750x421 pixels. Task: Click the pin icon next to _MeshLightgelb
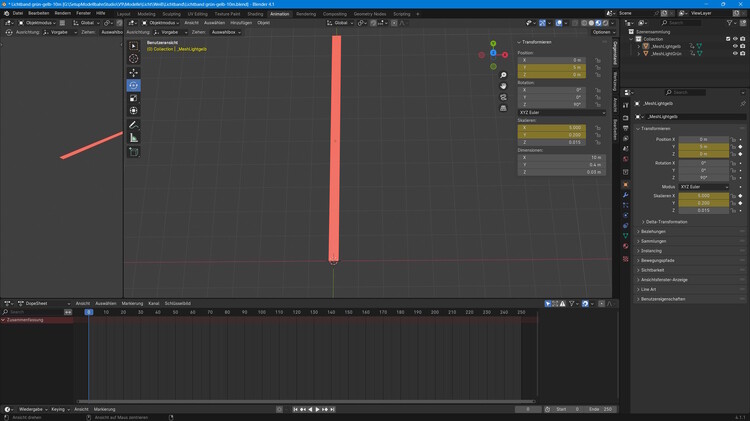[x=743, y=103]
